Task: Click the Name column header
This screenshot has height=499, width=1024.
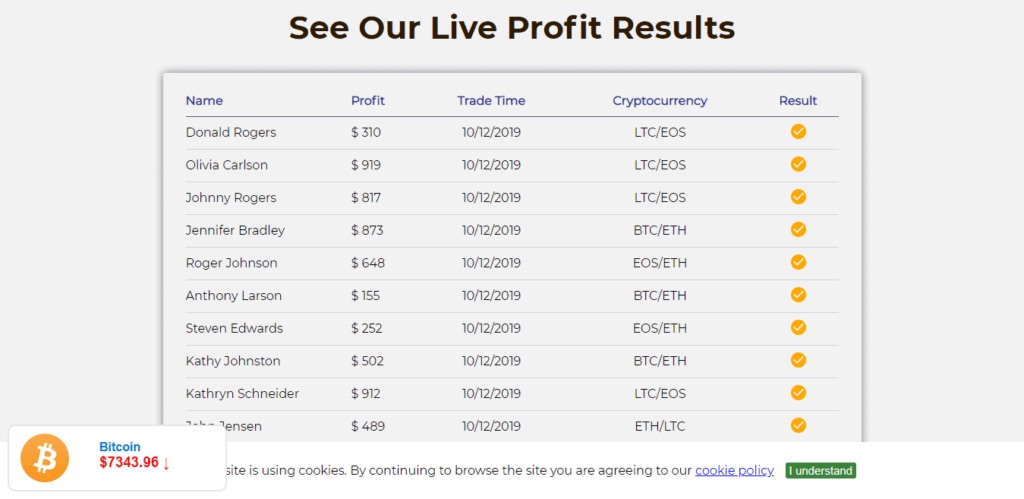Action: pos(204,101)
